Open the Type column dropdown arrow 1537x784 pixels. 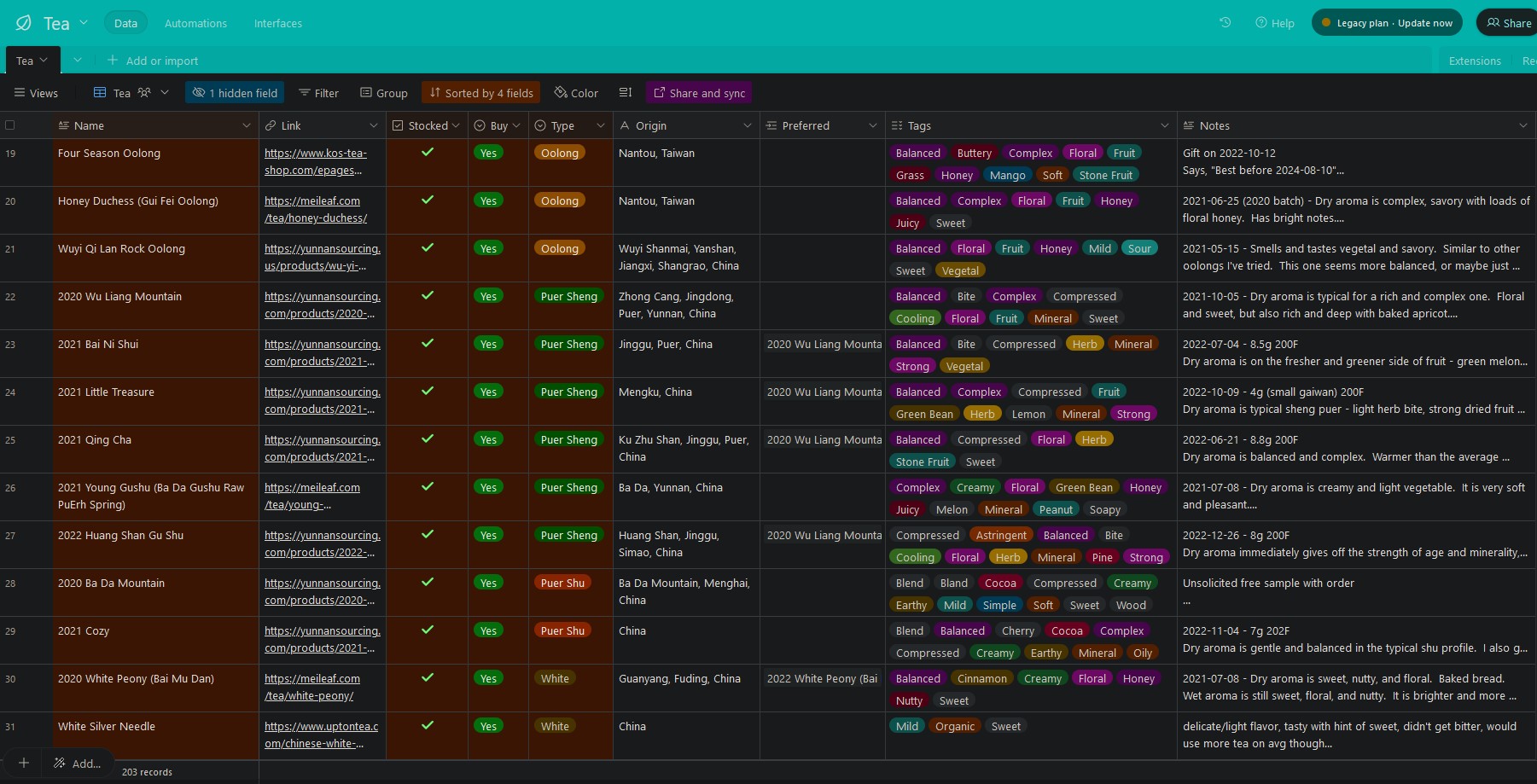click(x=601, y=125)
